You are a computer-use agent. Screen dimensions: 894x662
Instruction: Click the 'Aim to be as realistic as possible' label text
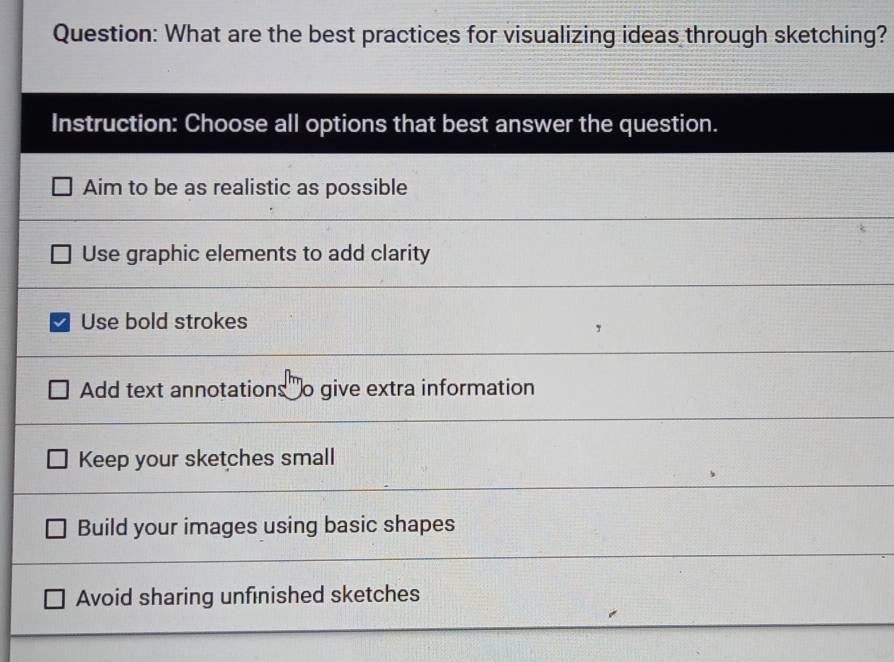pos(245,187)
